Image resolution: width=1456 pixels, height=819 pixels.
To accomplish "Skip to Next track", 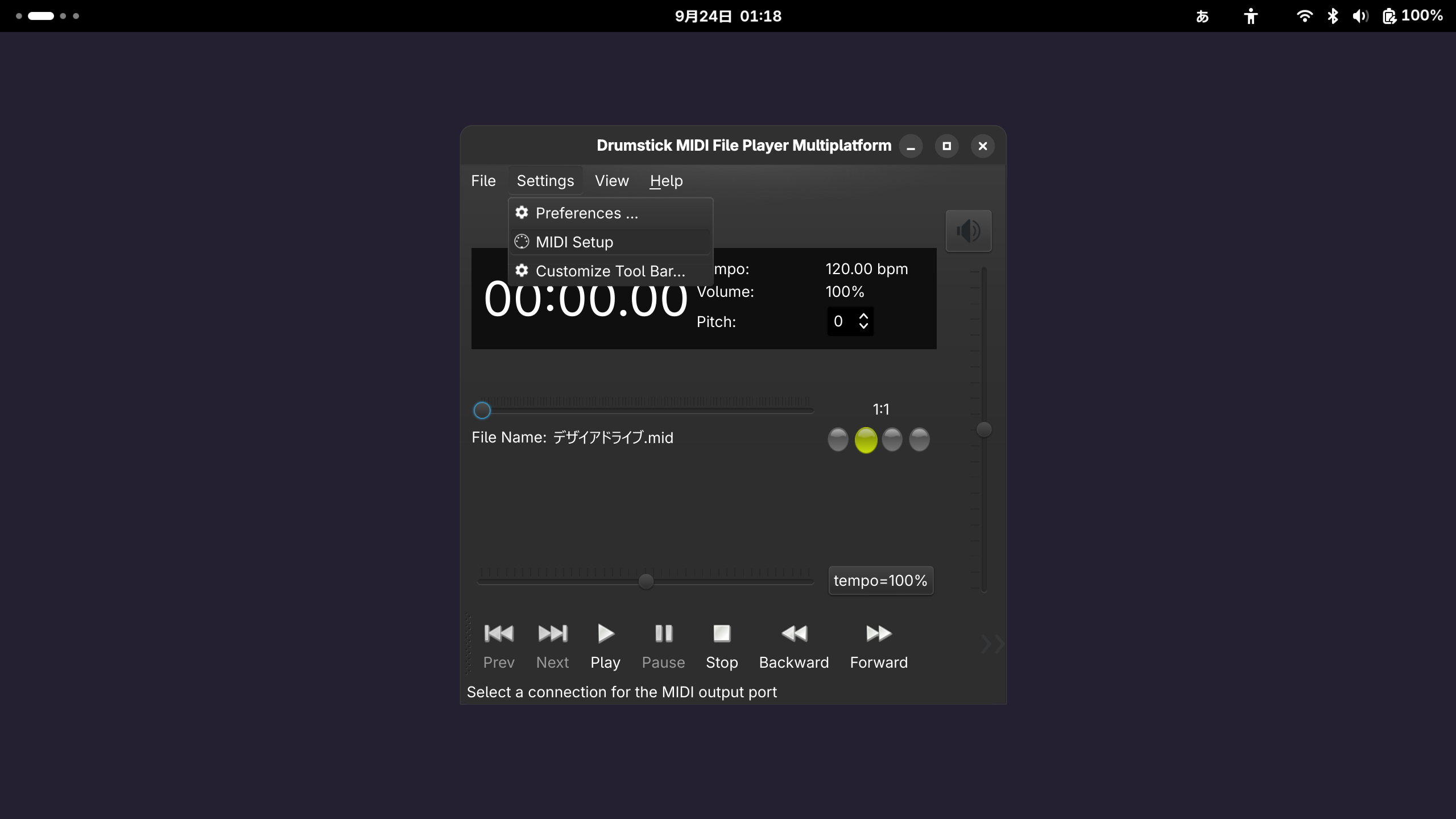I will [552, 646].
